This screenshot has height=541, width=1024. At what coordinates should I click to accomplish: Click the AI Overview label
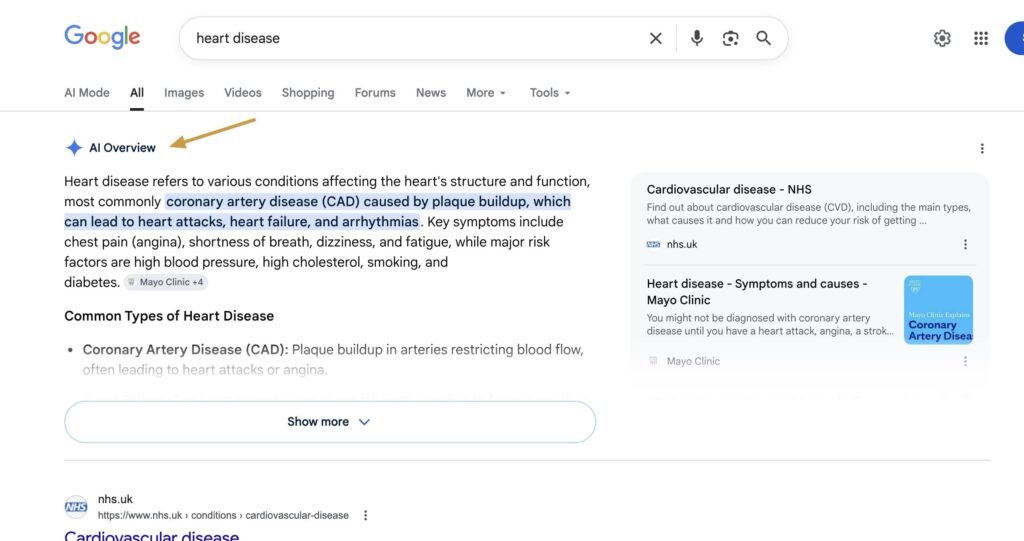pyautogui.click(x=122, y=148)
